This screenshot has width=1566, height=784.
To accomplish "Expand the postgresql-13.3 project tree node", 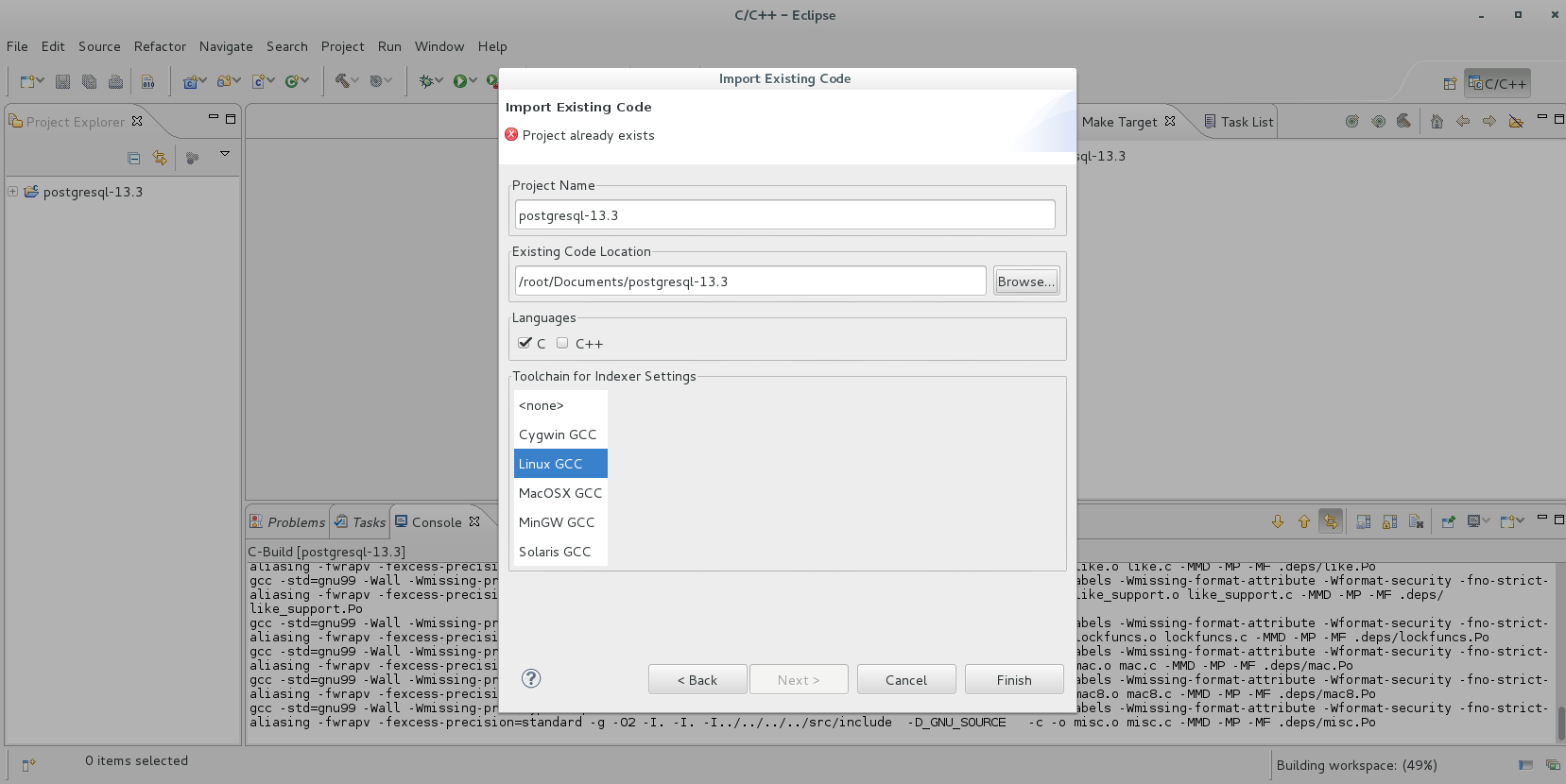I will (x=13, y=192).
